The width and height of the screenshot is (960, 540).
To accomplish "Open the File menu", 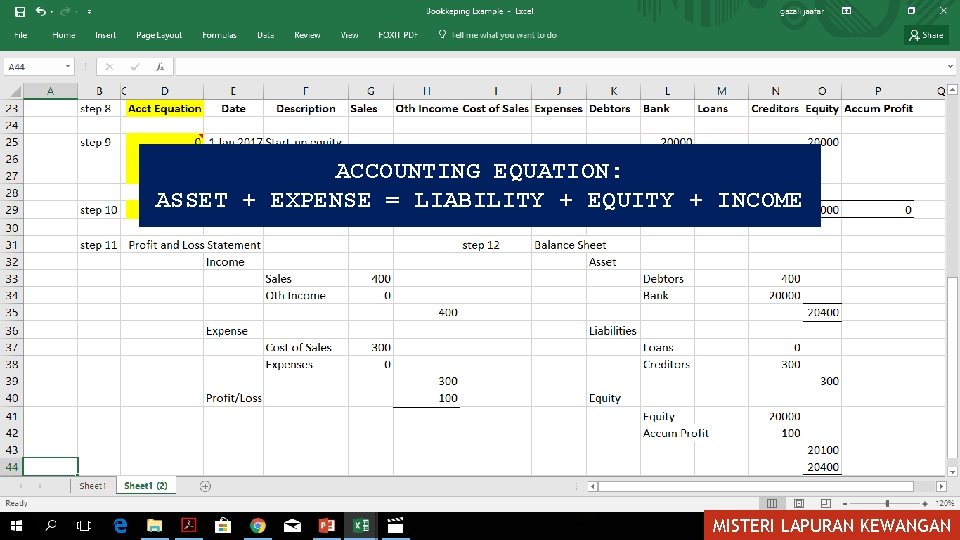I will [21, 35].
